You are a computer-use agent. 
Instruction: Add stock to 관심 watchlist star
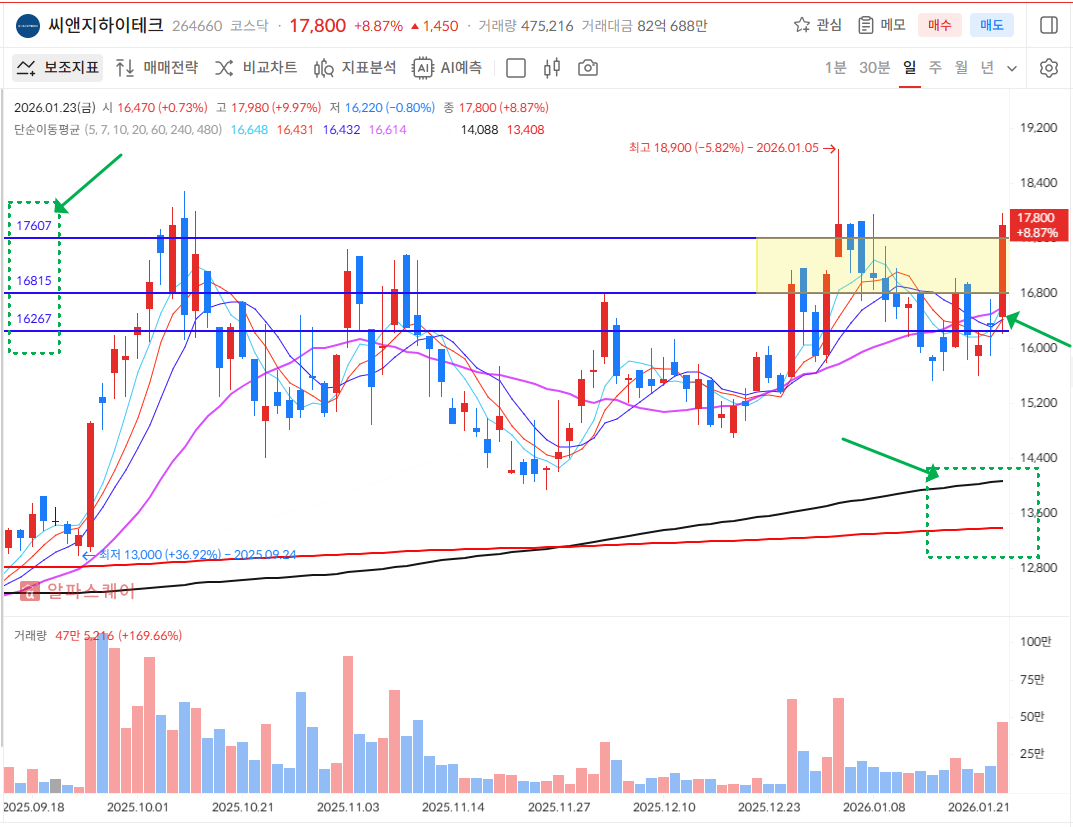click(817, 25)
